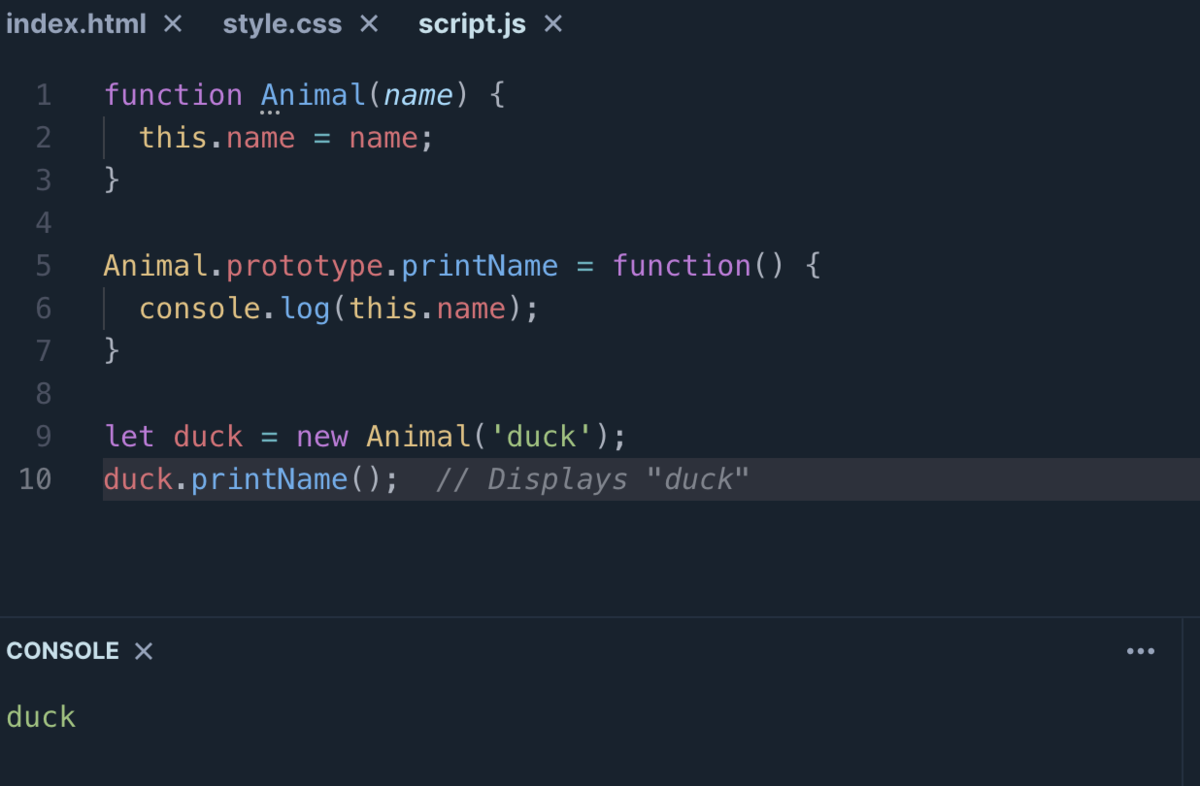Close the style.css tab with its X icon

(x=368, y=23)
